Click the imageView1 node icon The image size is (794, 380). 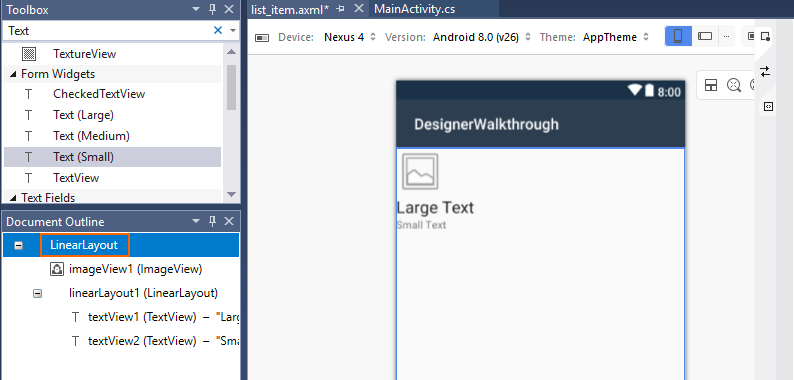57,269
